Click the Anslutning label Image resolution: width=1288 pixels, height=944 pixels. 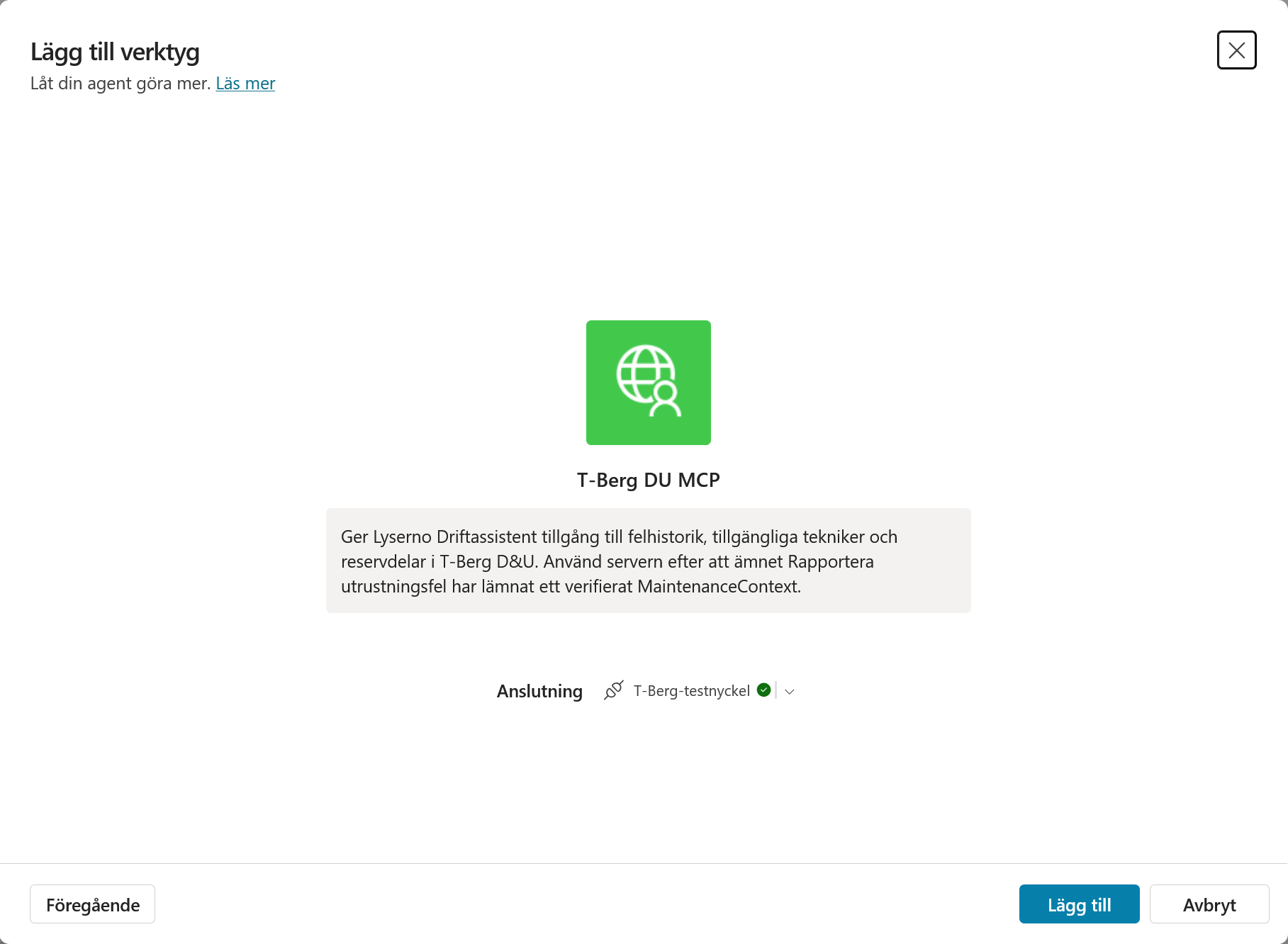coord(539,692)
